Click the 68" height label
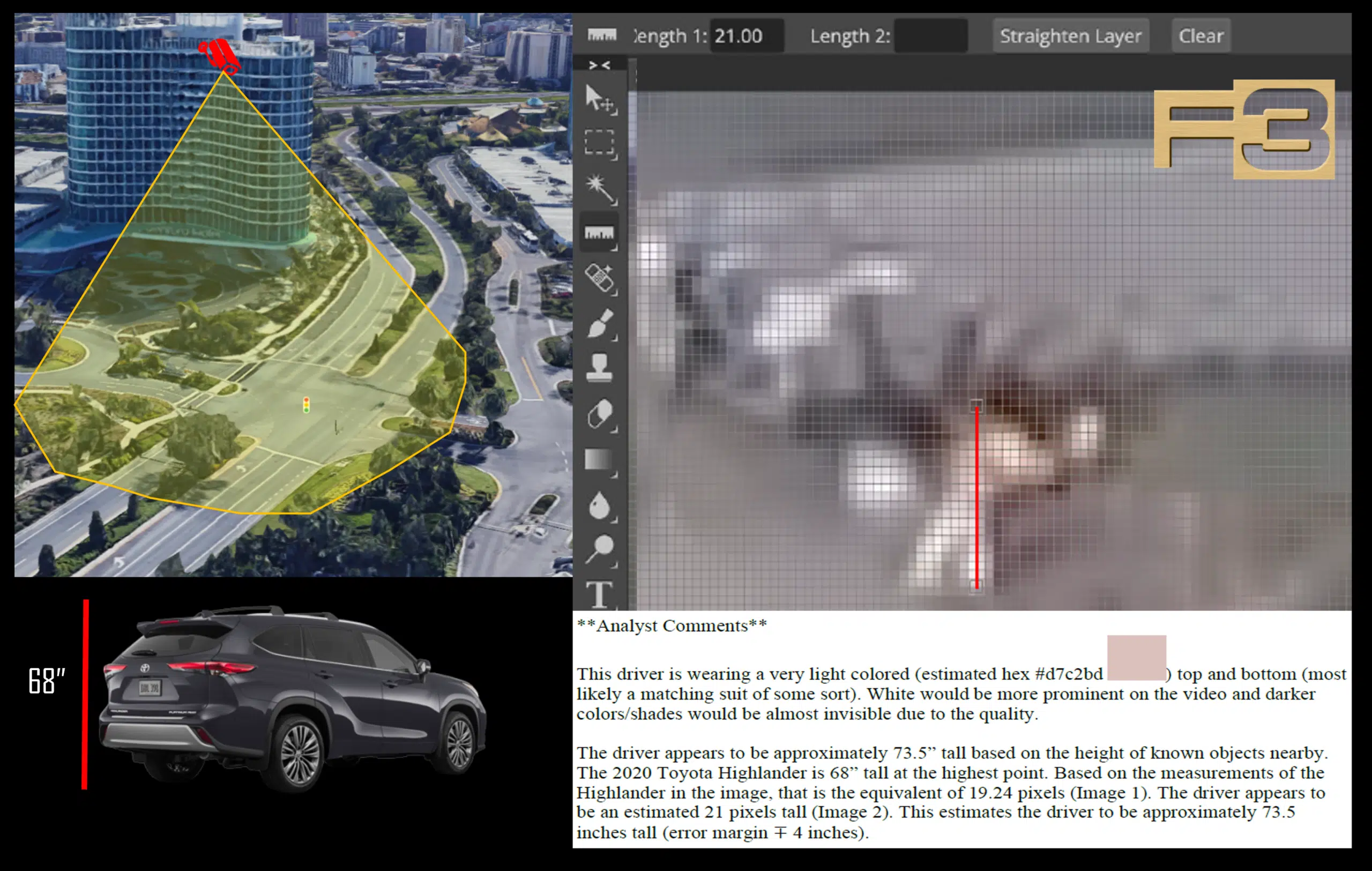Image resolution: width=1372 pixels, height=871 pixels. (x=47, y=681)
